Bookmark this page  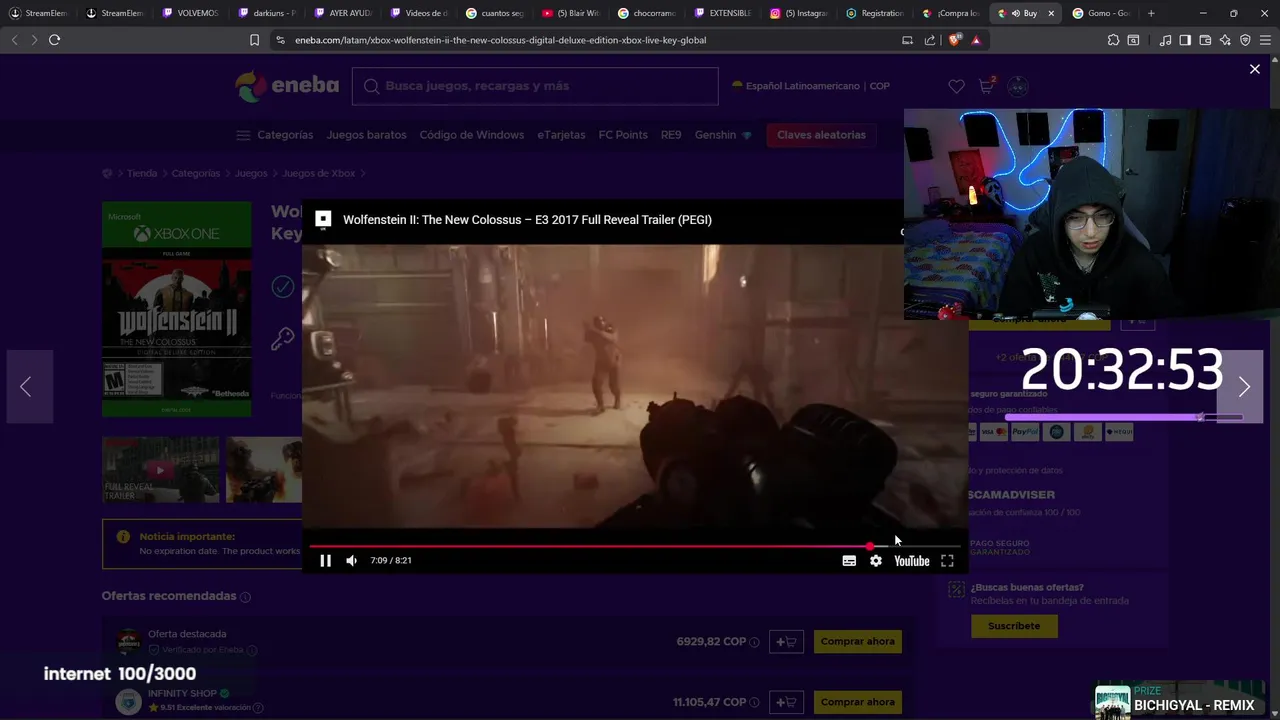tap(254, 40)
